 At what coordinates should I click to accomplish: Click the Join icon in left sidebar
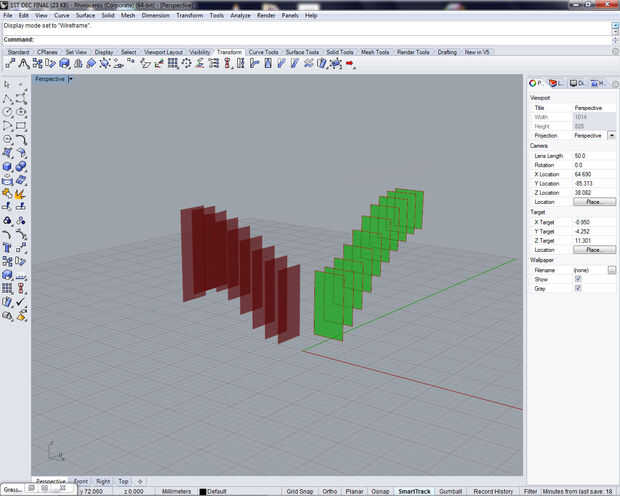pos(7,193)
